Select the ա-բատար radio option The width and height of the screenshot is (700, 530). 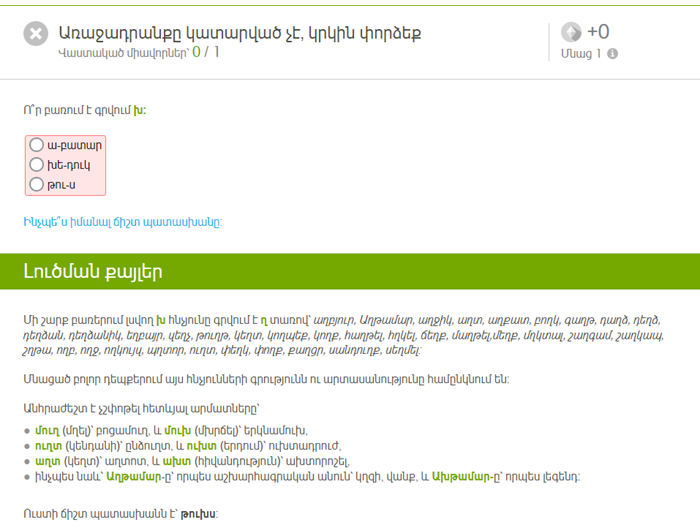click(x=37, y=145)
